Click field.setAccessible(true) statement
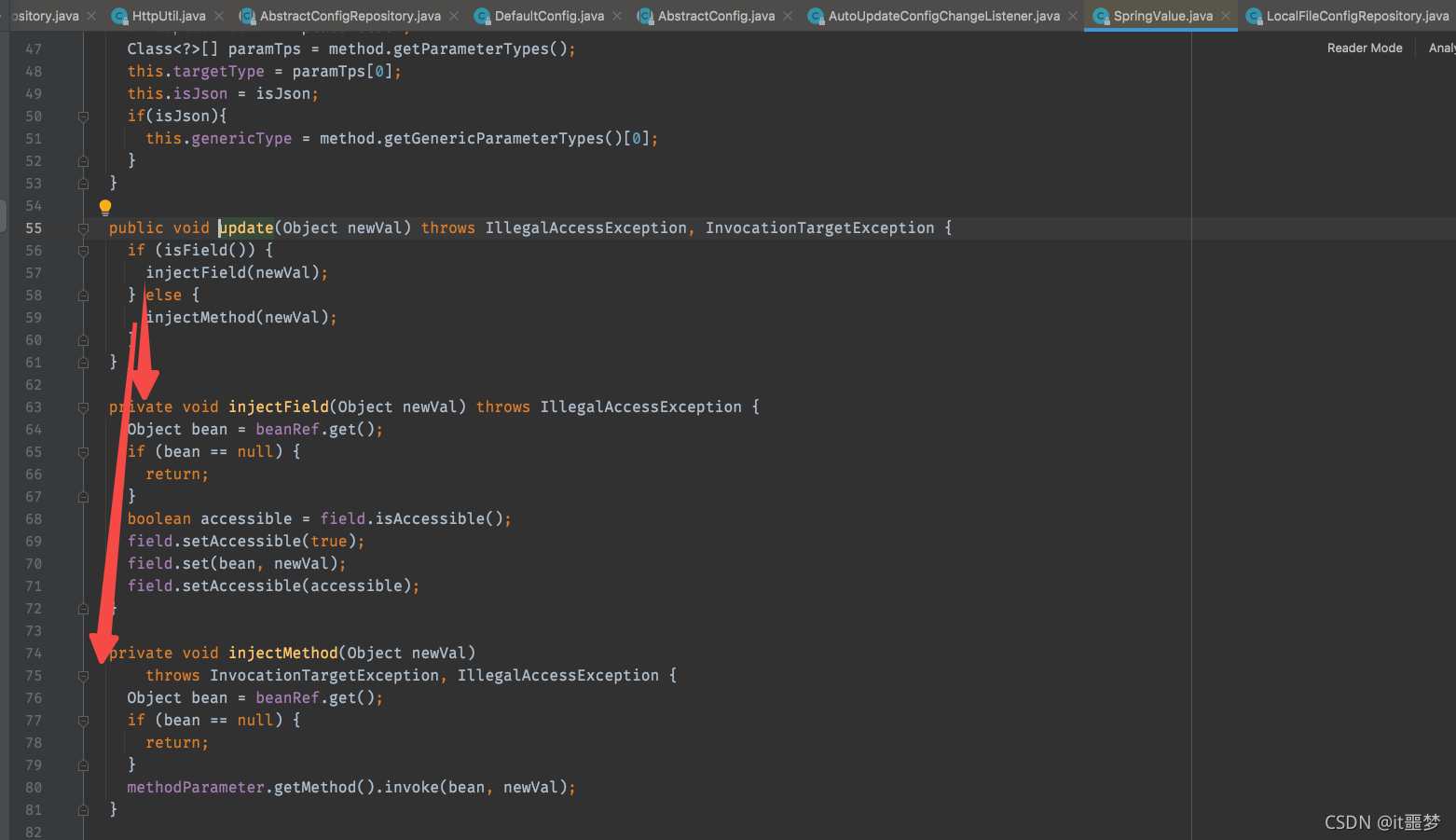The image size is (1456, 840). pyautogui.click(x=246, y=541)
